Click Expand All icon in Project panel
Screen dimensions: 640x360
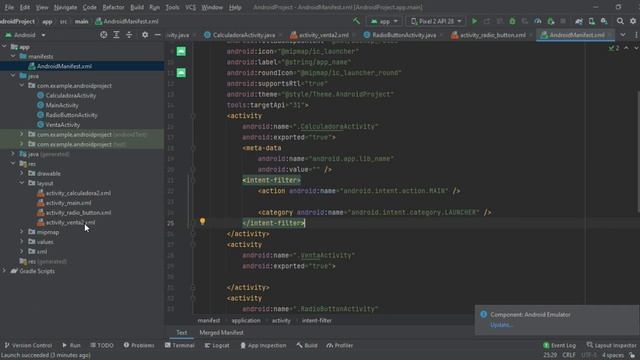pos(116,35)
